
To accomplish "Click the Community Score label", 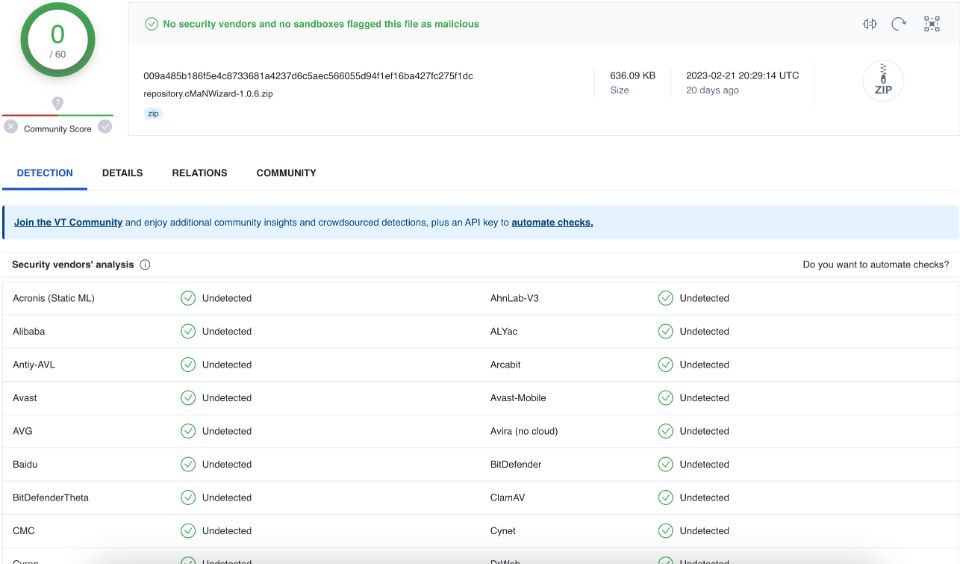I will tap(58, 129).
